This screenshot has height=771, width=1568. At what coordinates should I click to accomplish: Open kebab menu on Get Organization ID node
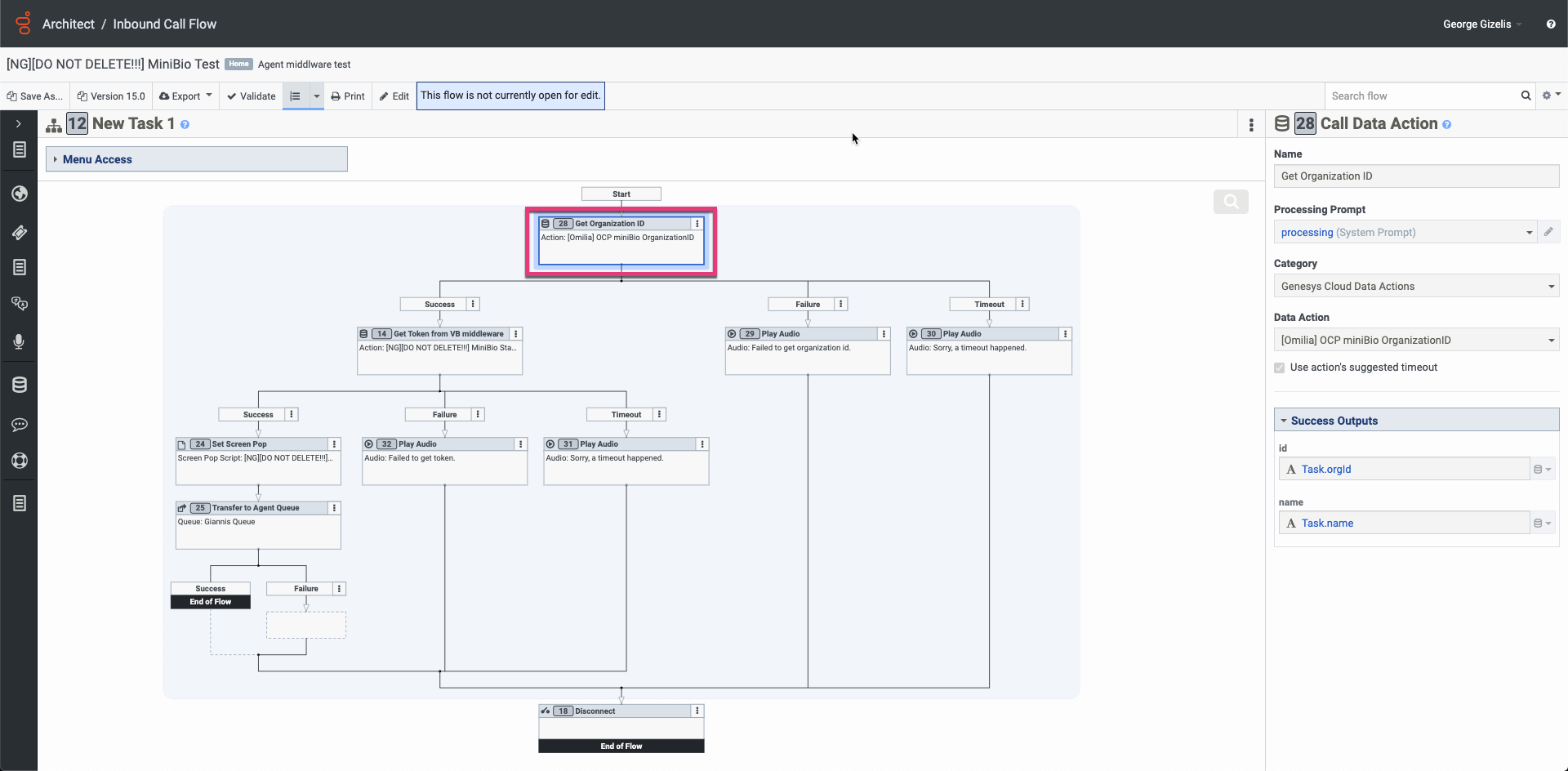click(x=697, y=224)
